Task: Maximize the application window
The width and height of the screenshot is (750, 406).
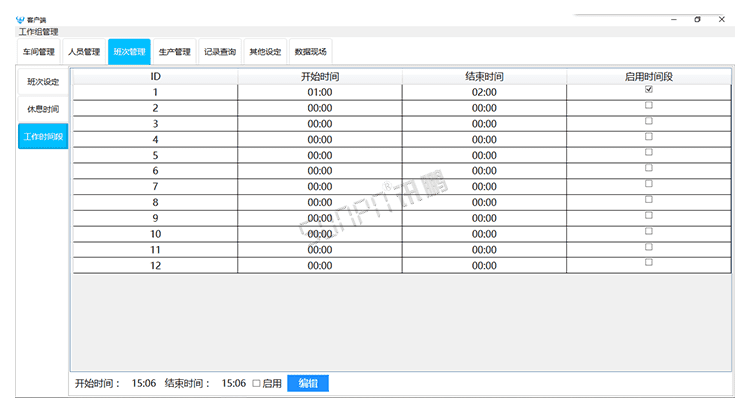Action: coord(697,19)
